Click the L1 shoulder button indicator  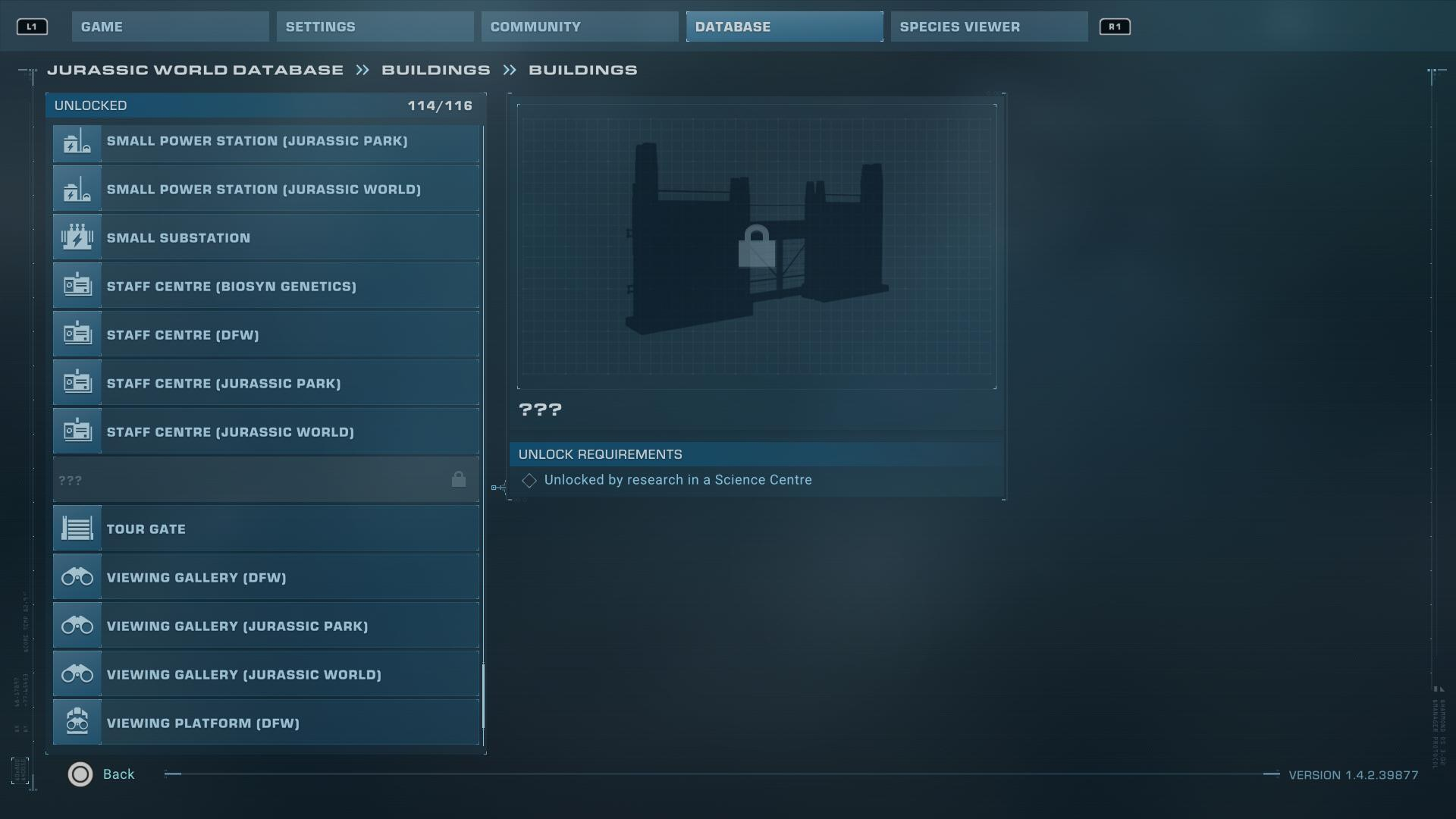tap(32, 27)
